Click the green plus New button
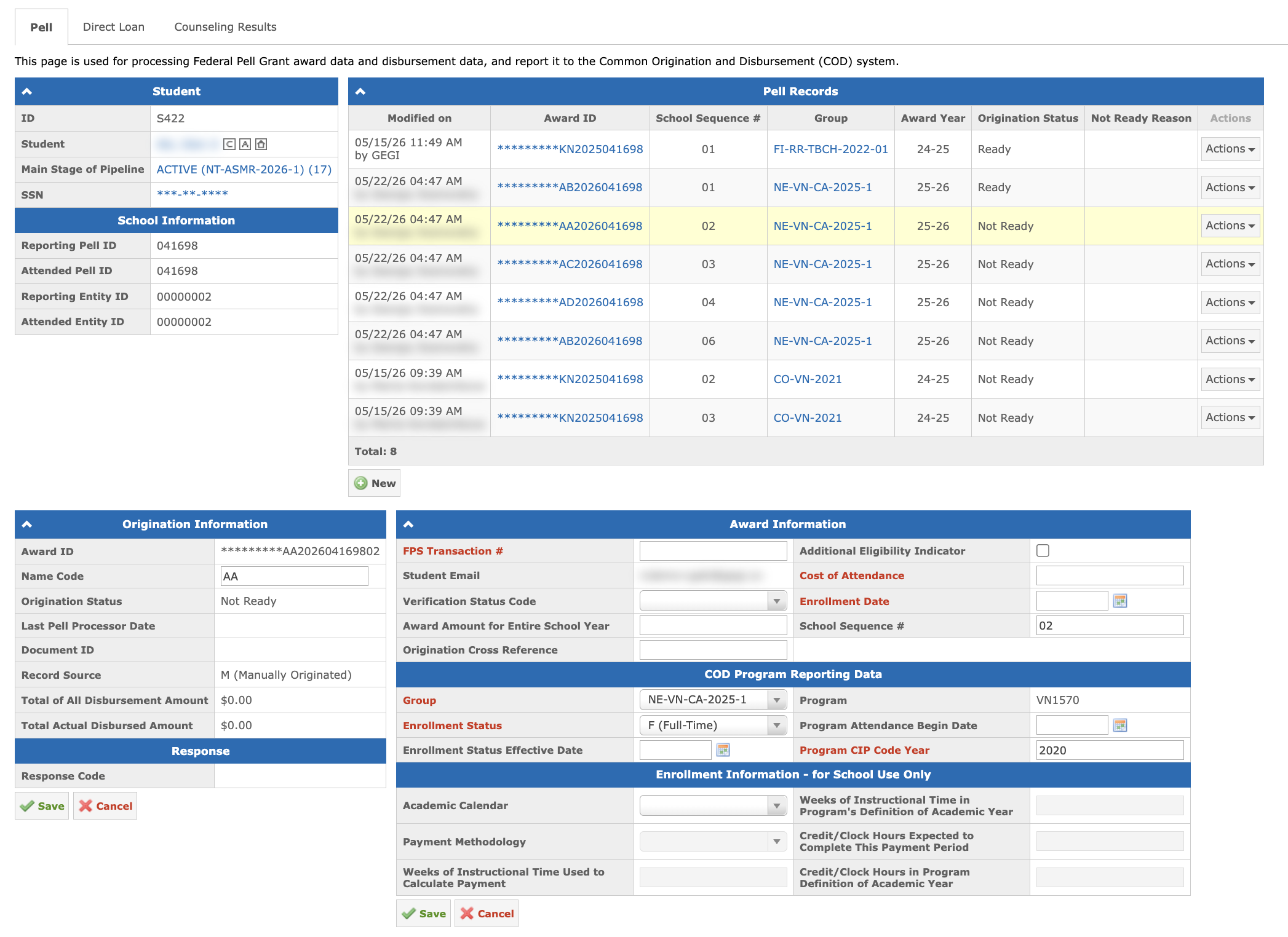This screenshot has width=1288, height=937. coord(374,483)
